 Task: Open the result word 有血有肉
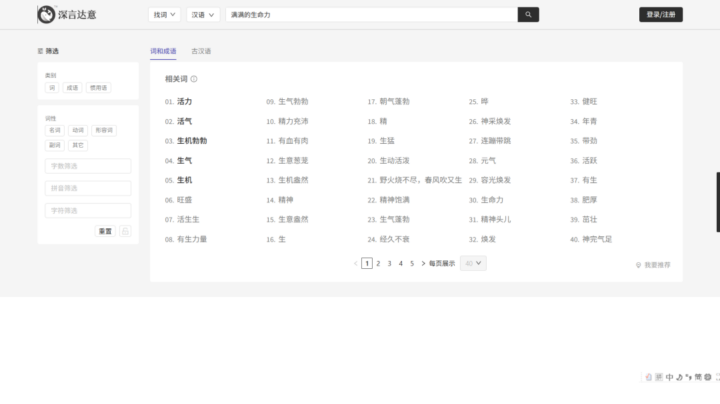point(293,141)
